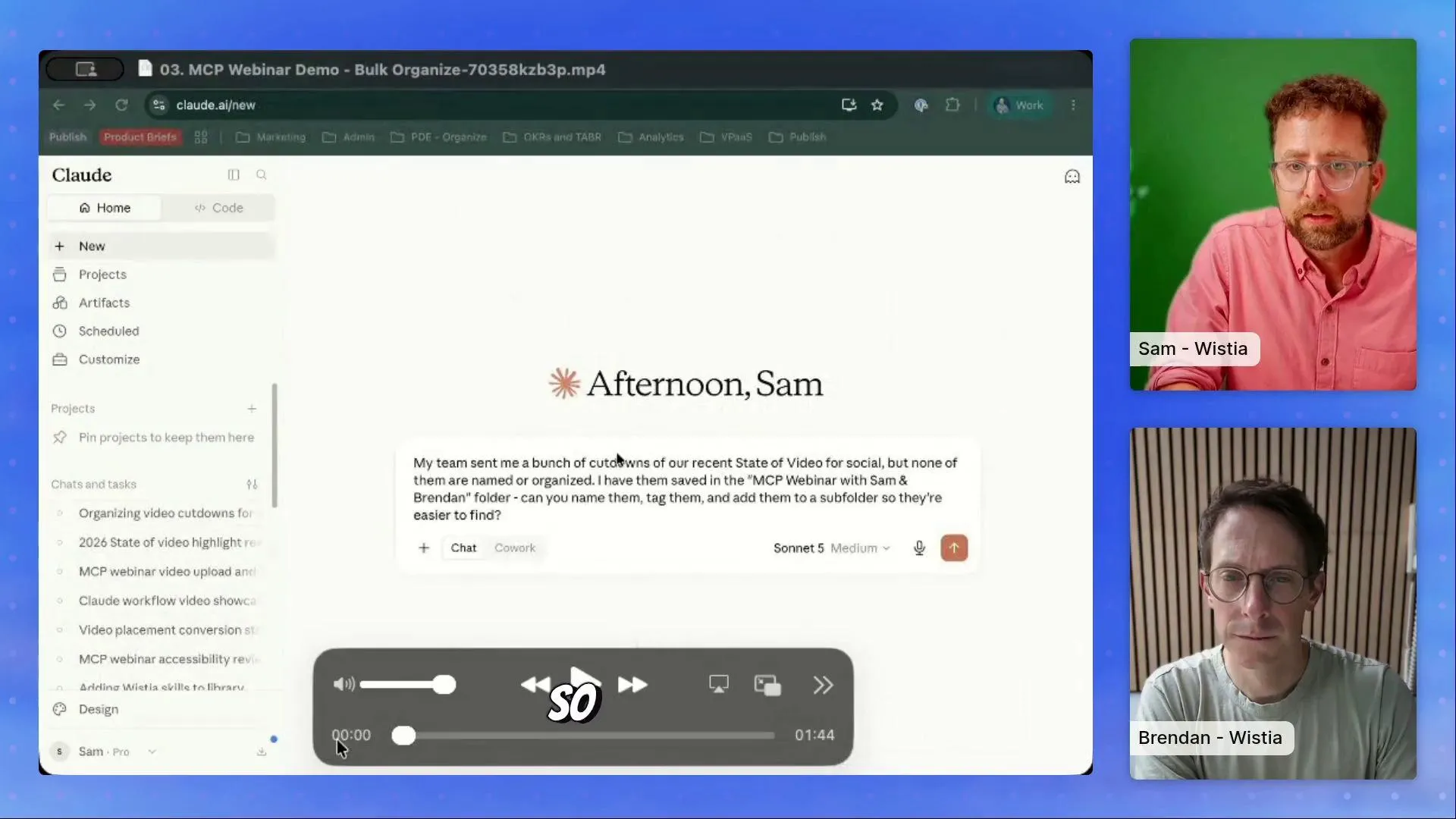This screenshot has width=1456, height=819.
Task: Expand the Sam Pro account menu
Action: click(x=104, y=752)
